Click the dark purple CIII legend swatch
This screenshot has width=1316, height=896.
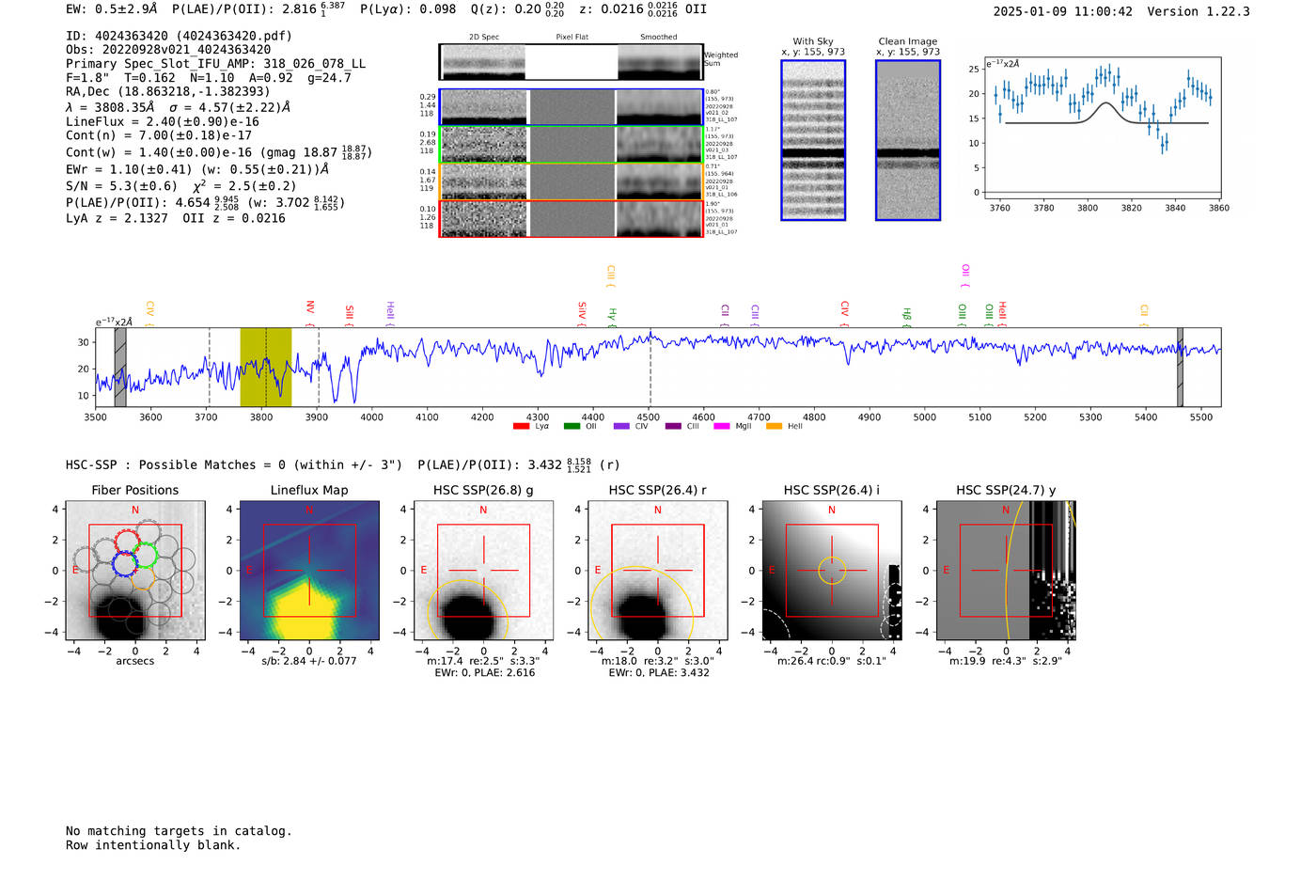pyautogui.click(x=673, y=427)
